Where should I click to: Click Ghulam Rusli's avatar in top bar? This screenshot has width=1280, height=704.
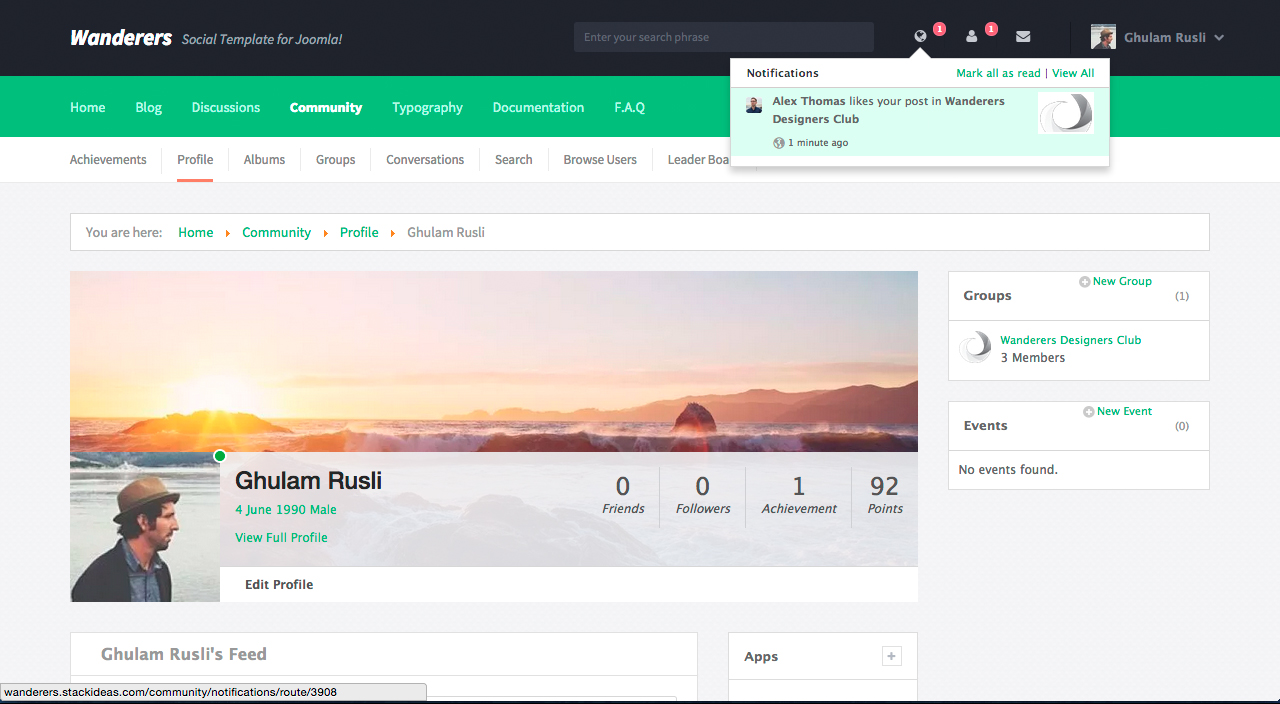[1103, 37]
